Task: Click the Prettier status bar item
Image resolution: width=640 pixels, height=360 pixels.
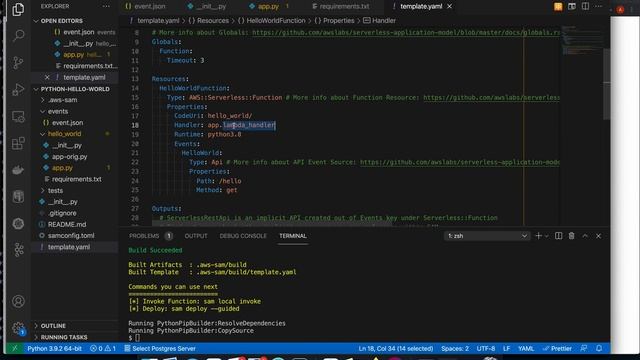Action: click(557, 349)
